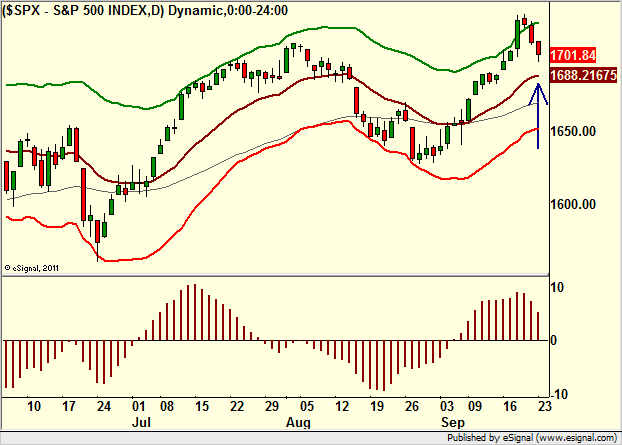
Task: Click the oscillator axis value 10
Action: (x=557, y=287)
